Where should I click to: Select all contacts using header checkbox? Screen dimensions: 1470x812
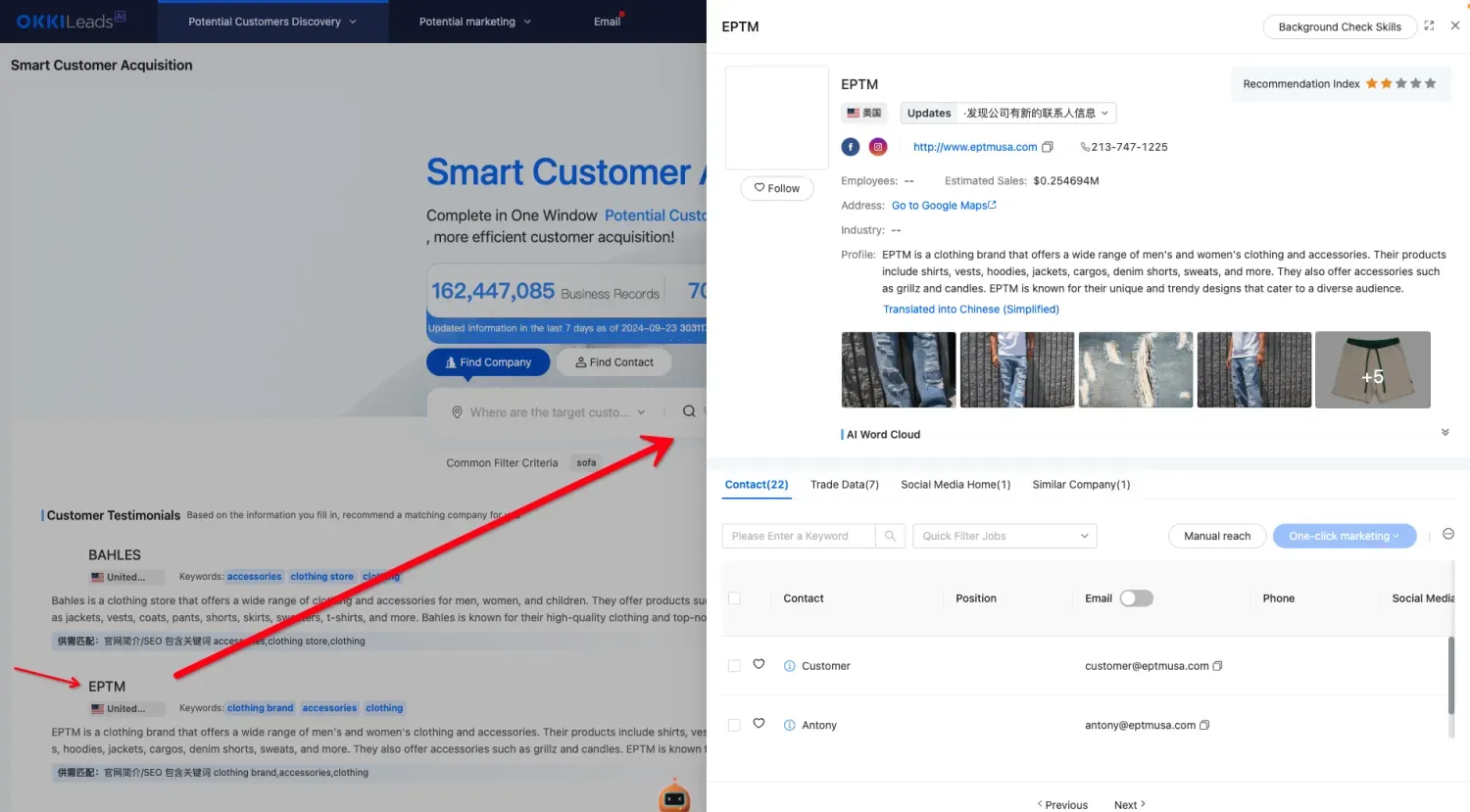(x=734, y=598)
